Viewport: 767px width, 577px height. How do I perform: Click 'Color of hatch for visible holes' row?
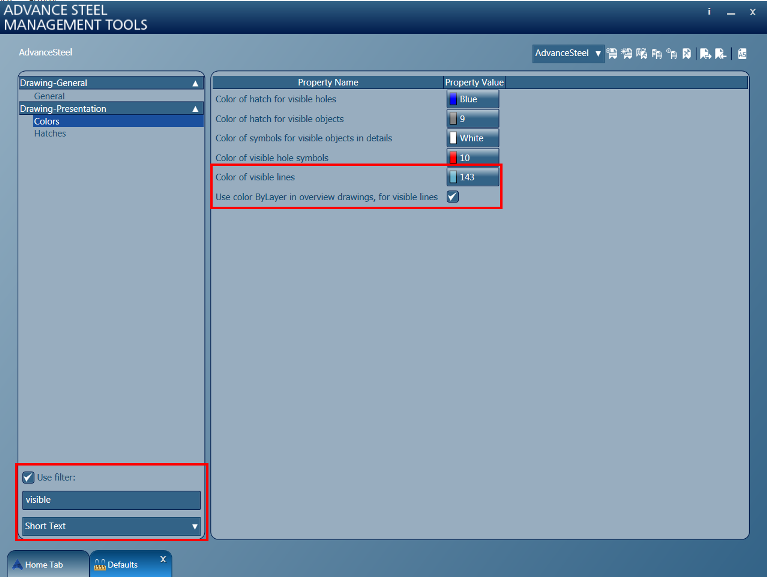pyautogui.click(x=276, y=99)
